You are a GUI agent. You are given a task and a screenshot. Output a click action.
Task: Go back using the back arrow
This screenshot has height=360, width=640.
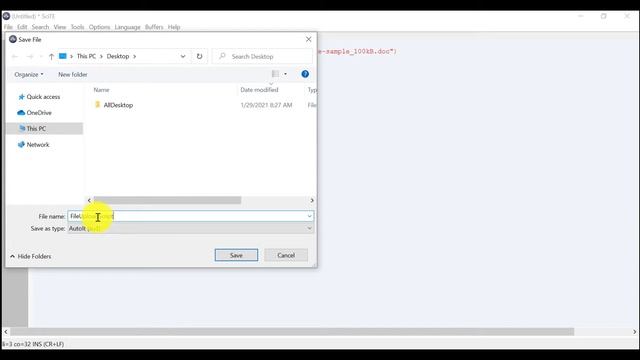pos(15,56)
